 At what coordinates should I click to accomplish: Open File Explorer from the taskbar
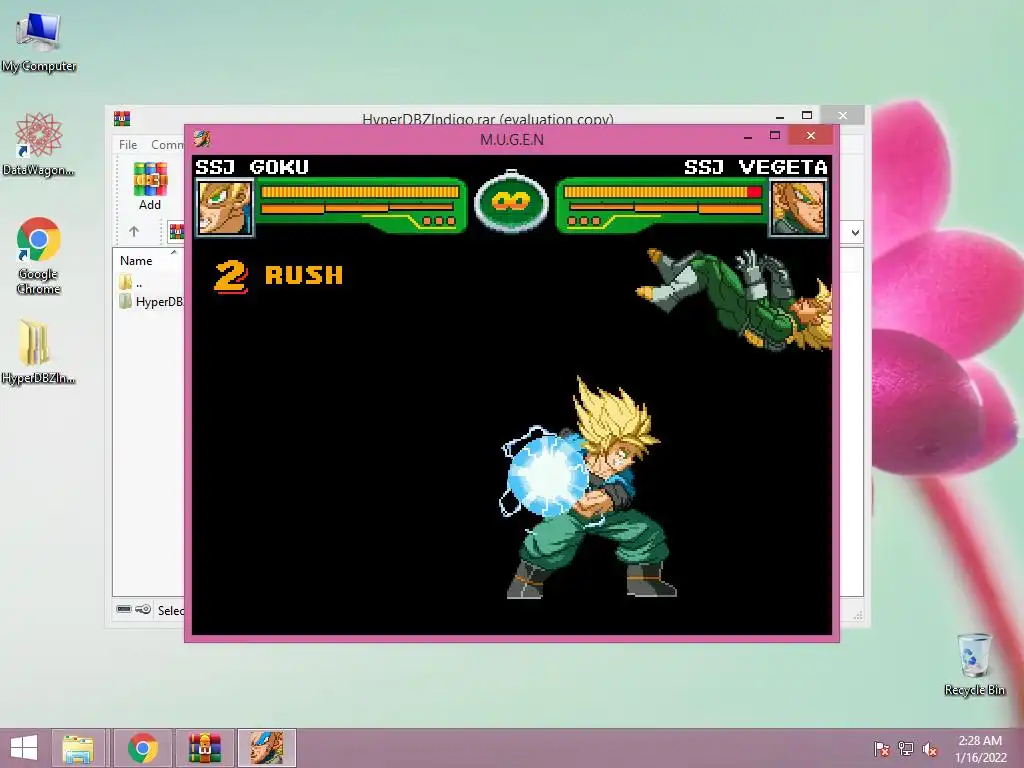pos(78,748)
